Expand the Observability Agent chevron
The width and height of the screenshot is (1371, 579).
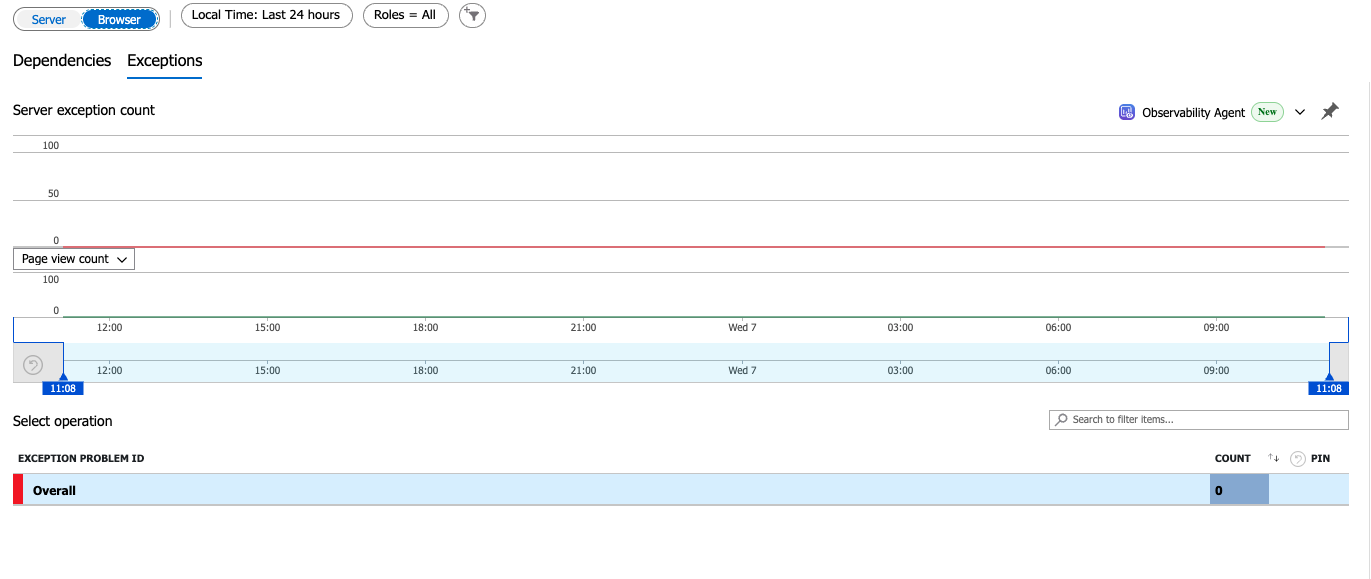click(1300, 112)
